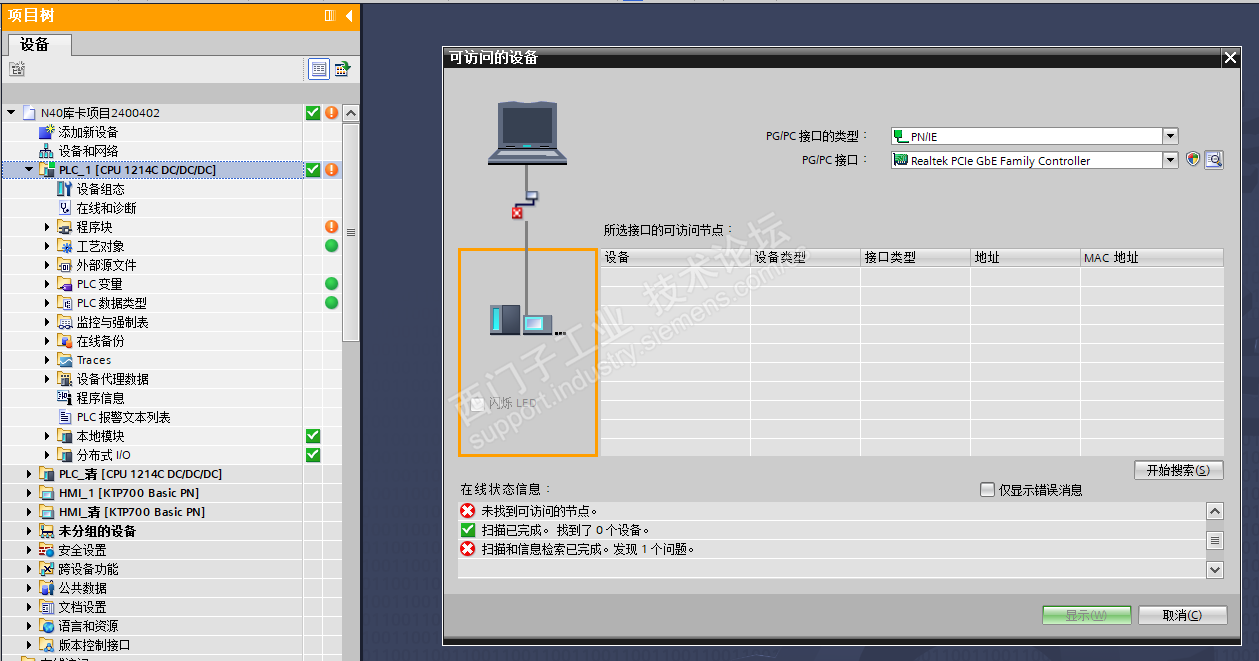Image resolution: width=1259 pixels, height=661 pixels.
Task: Click the green check on 分布式 I/O row
Action: click(313, 455)
